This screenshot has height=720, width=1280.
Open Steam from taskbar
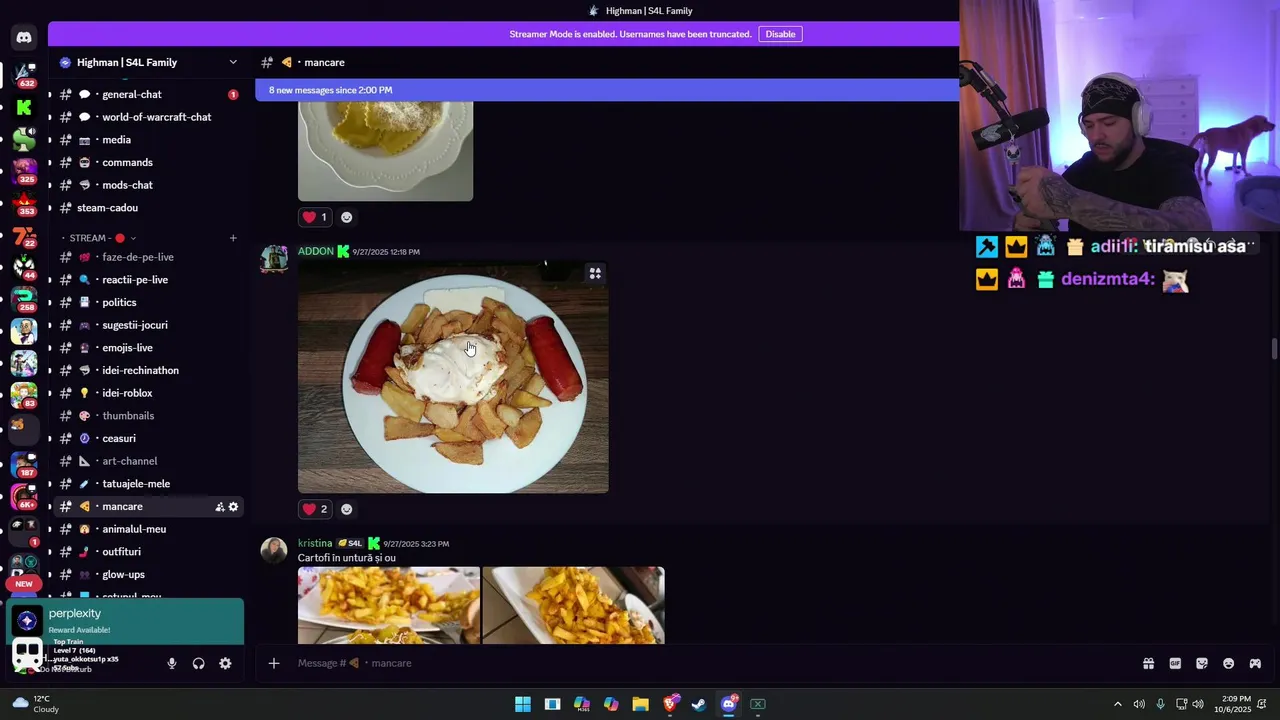[x=699, y=704]
